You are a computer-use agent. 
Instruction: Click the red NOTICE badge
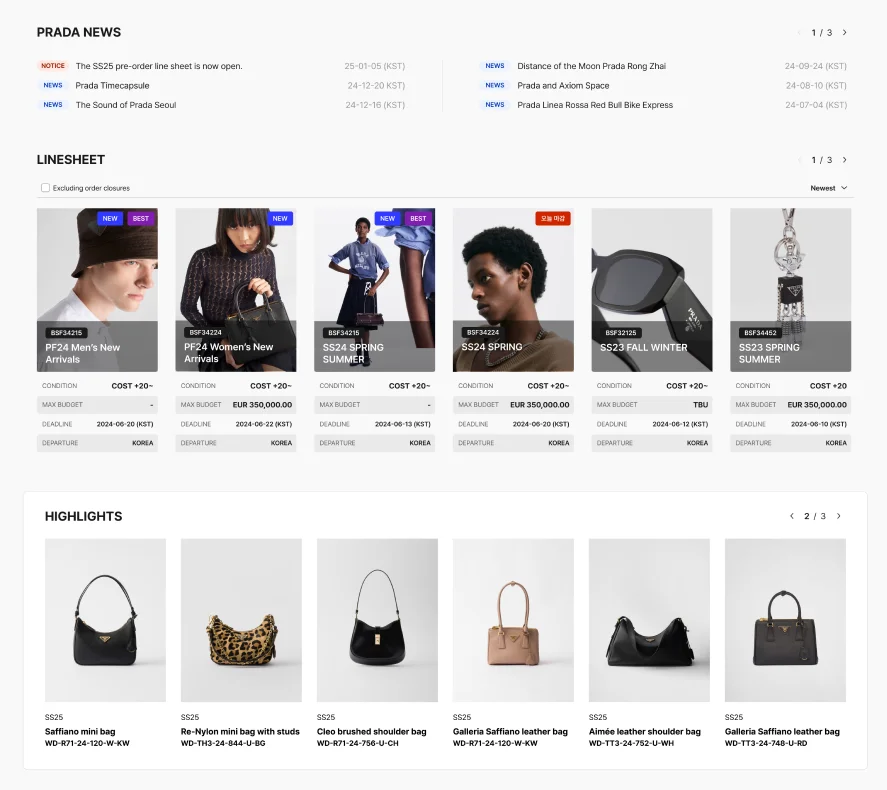52,66
